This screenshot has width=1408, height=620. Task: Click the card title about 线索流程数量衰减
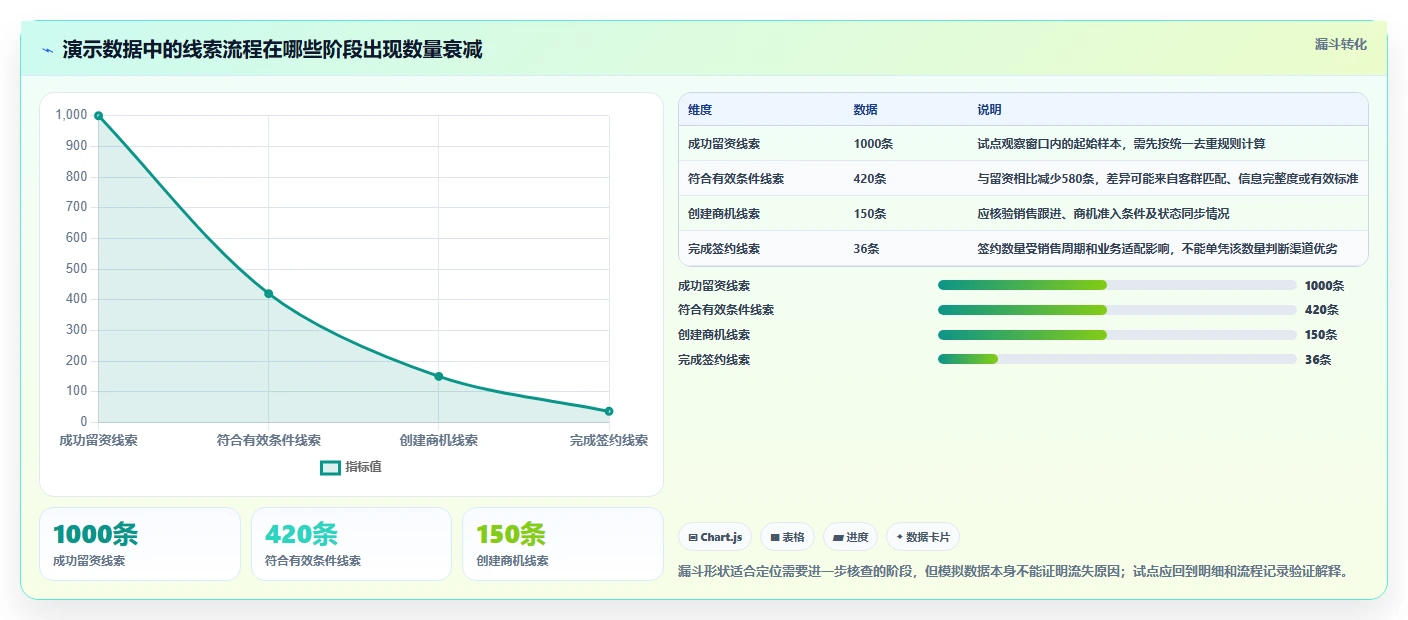point(272,50)
